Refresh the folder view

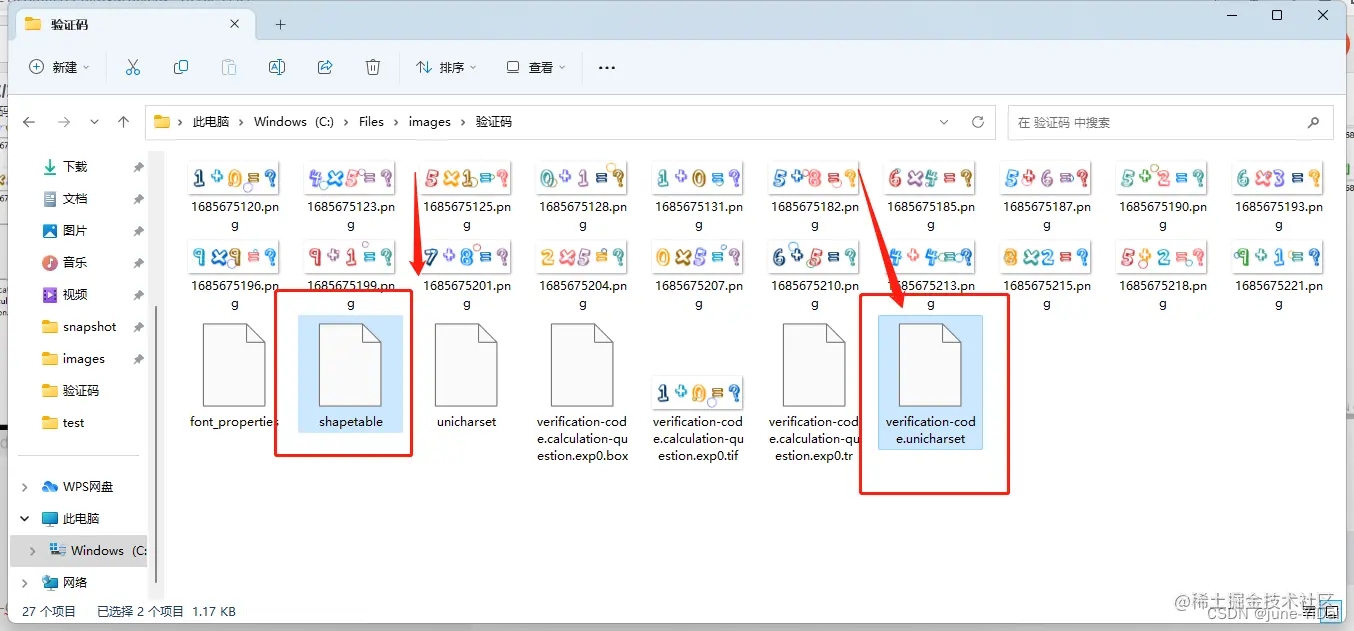coord(978,122)
